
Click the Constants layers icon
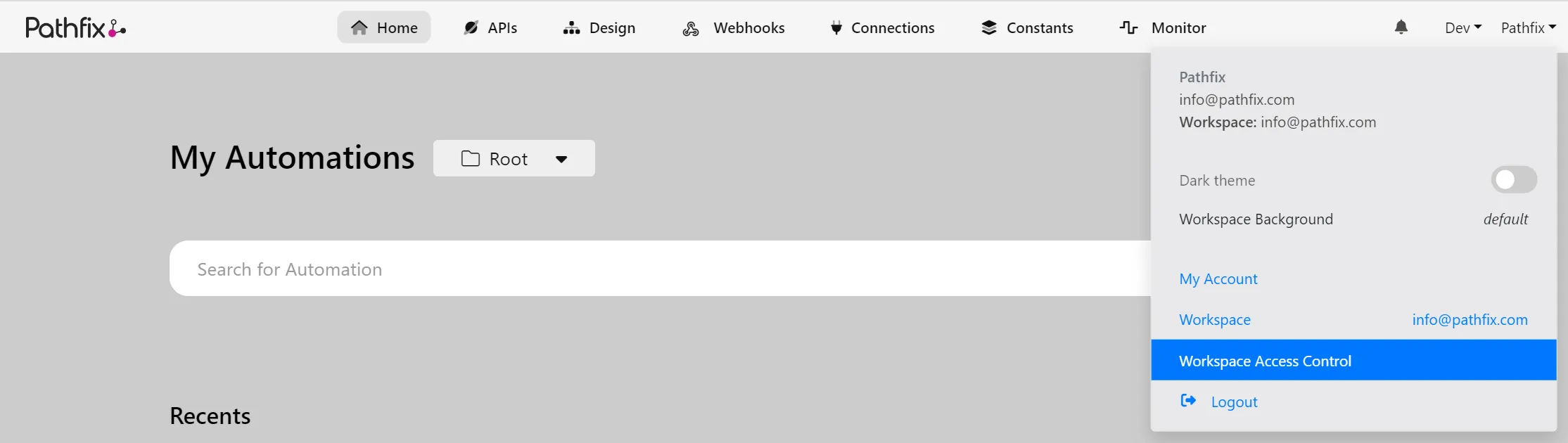click(x=989, y=27)
